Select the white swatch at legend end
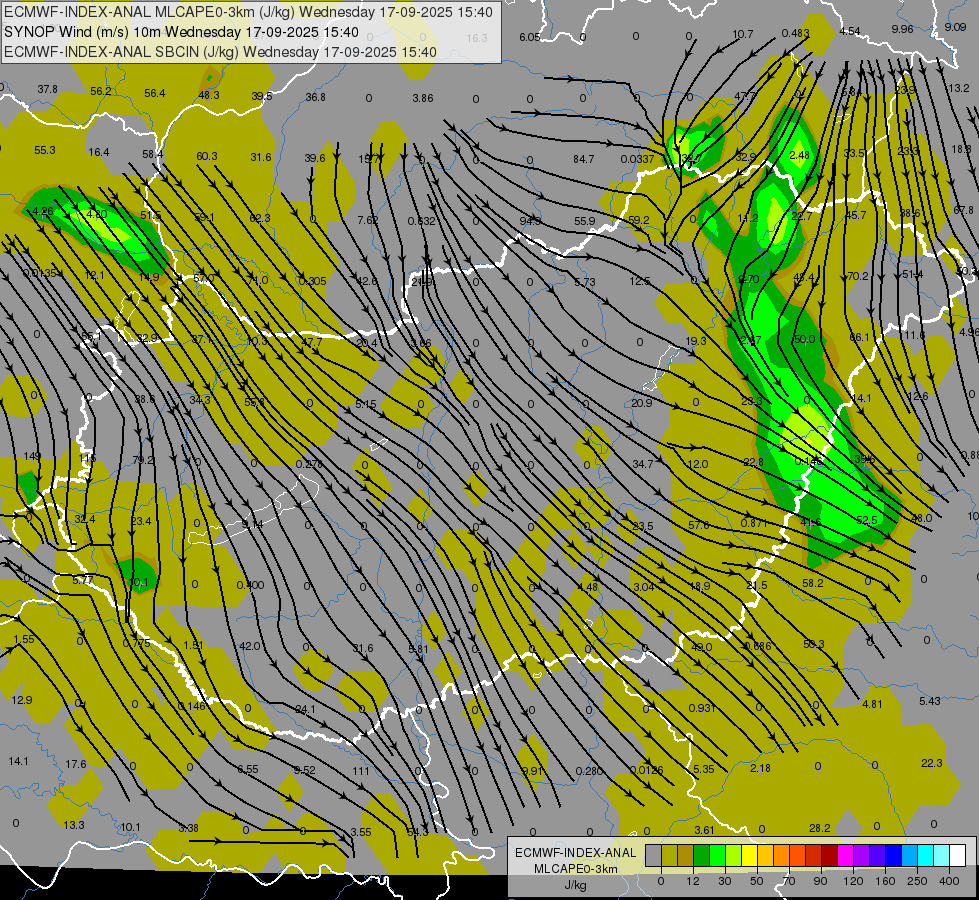This screenshot has height=900, width=979. click(x=957, y=855)
